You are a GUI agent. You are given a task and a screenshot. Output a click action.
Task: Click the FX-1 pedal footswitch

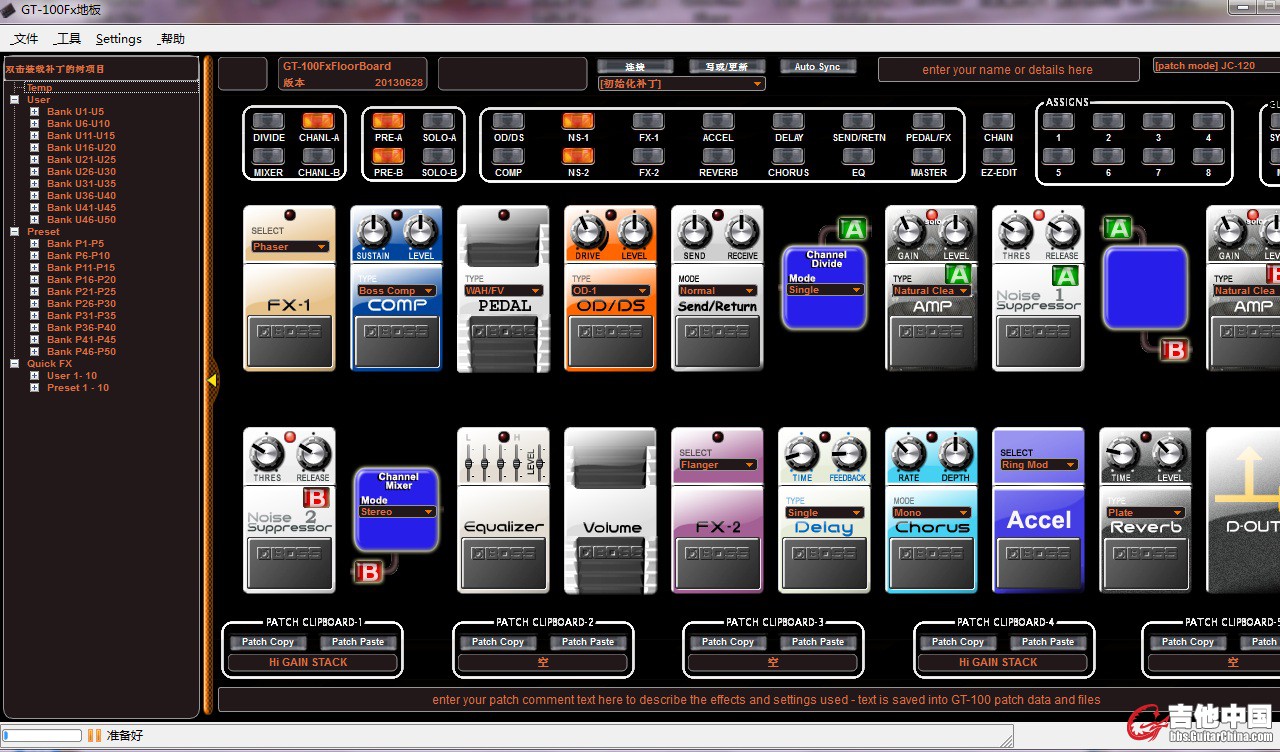click(x=289, y=341)
